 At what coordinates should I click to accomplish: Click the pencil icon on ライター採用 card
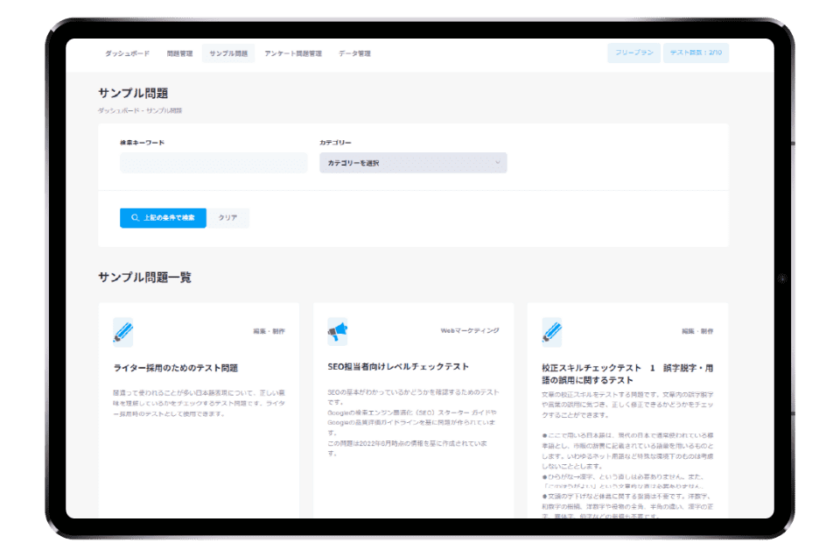pos(123,331)
